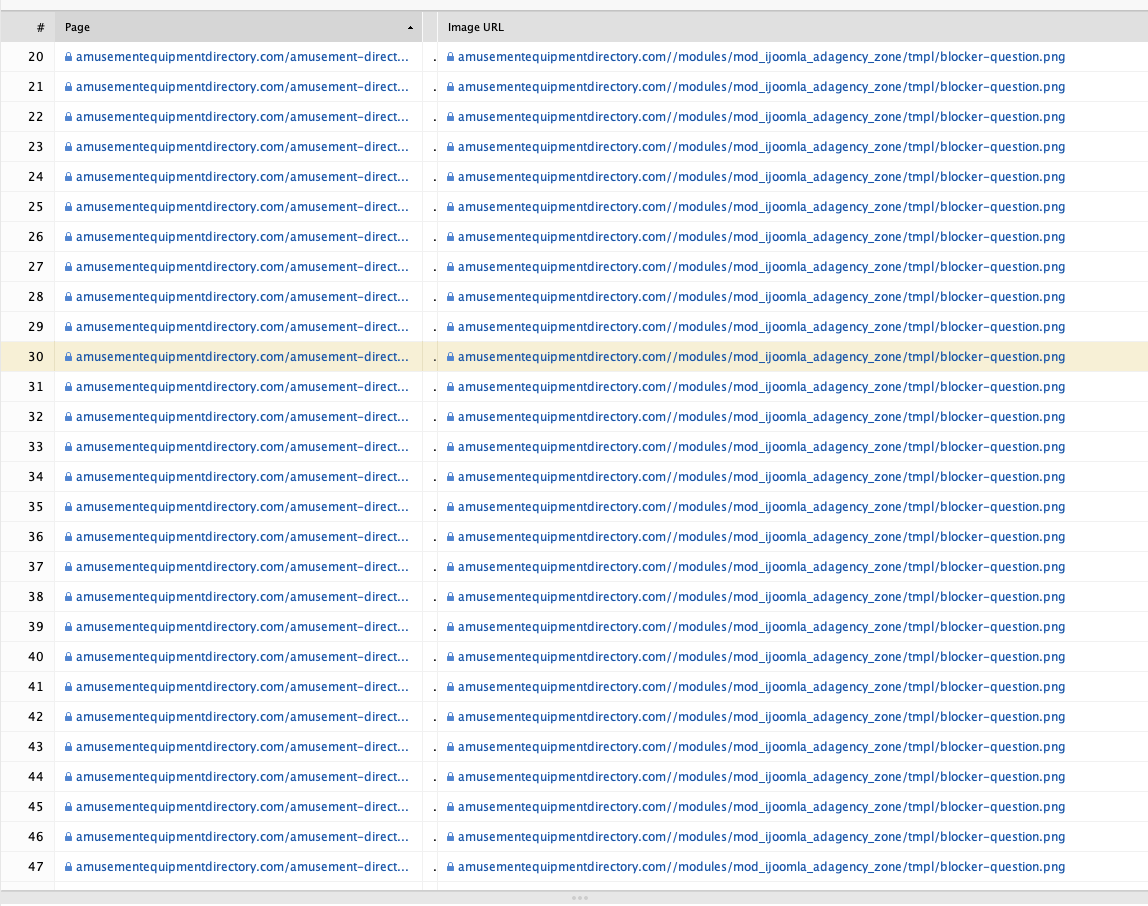This screenshot has width=1148, height=906.
Task: Open the Page link in row 45
Action: pos(242,807)
